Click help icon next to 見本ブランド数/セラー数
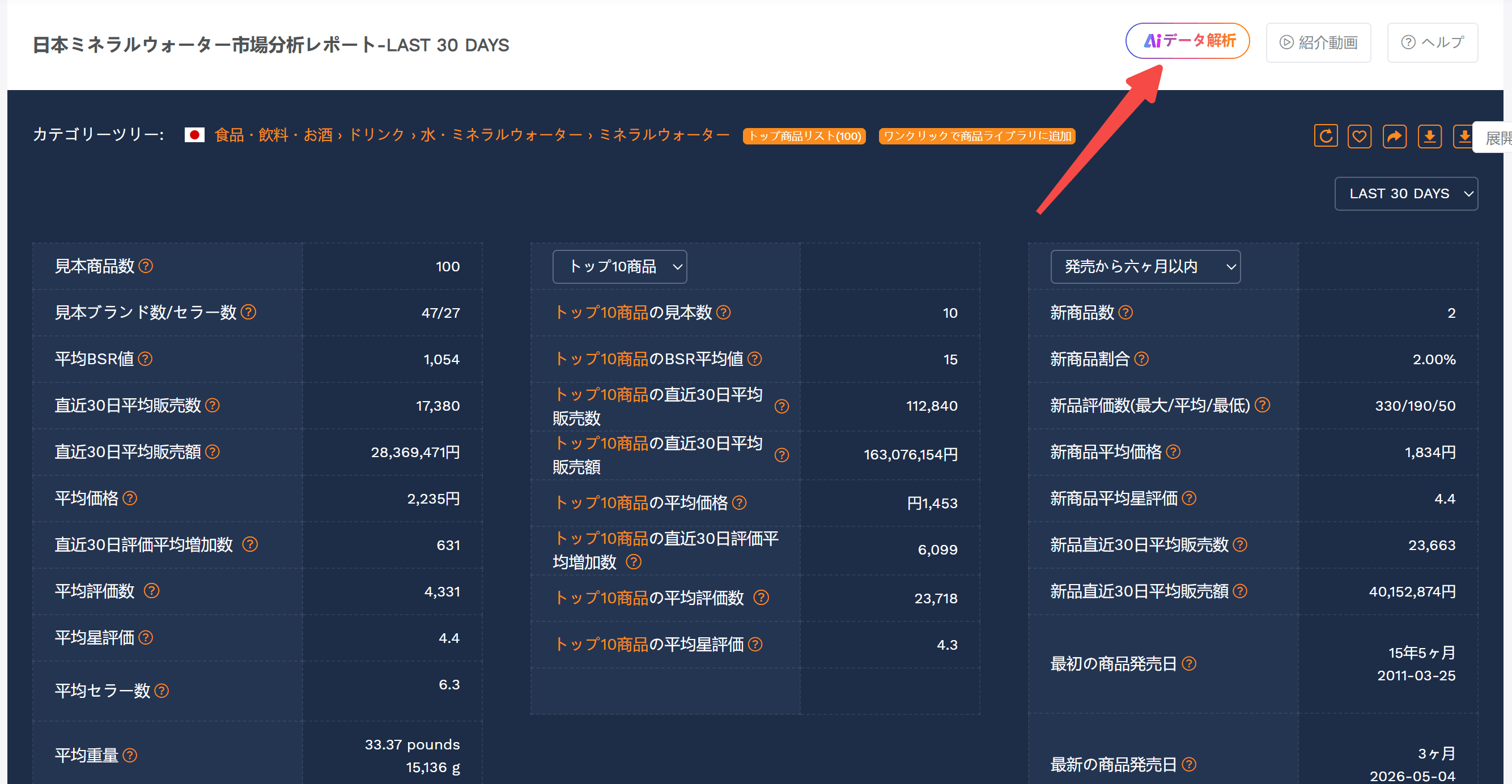Screen dimensions: 1512x784 pos(248,312)
